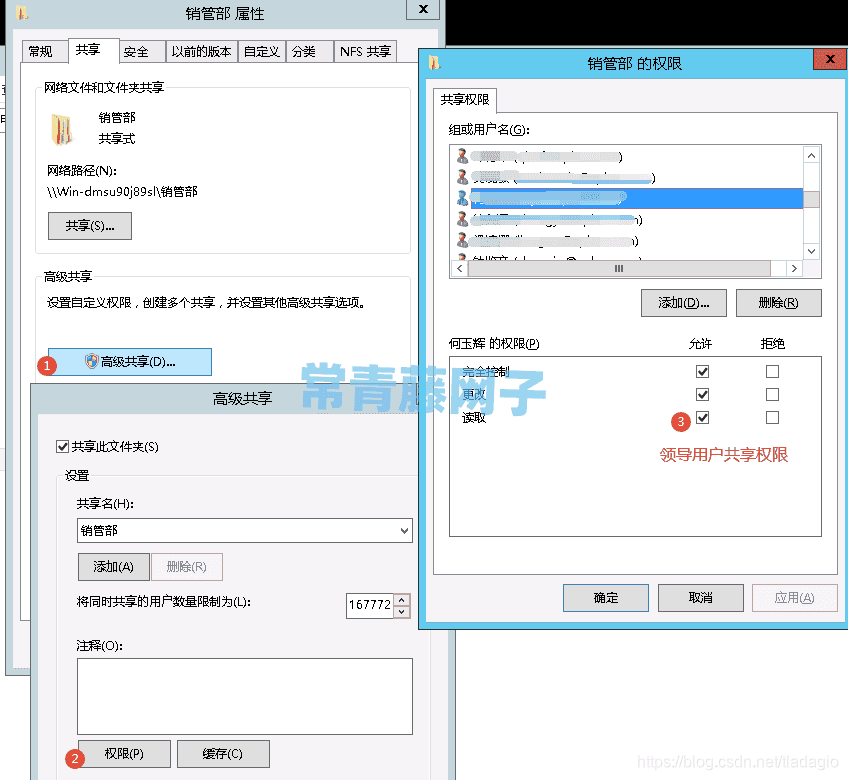Image resolution: width=848 pixels, height=780 pixels.
Task: Select the fifth user in the list
Action: (x=627, y=241)
